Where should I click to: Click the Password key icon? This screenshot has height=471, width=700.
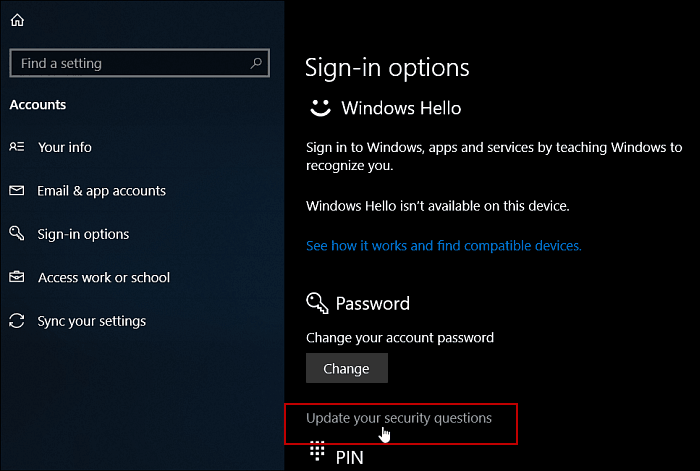point(317,303)
